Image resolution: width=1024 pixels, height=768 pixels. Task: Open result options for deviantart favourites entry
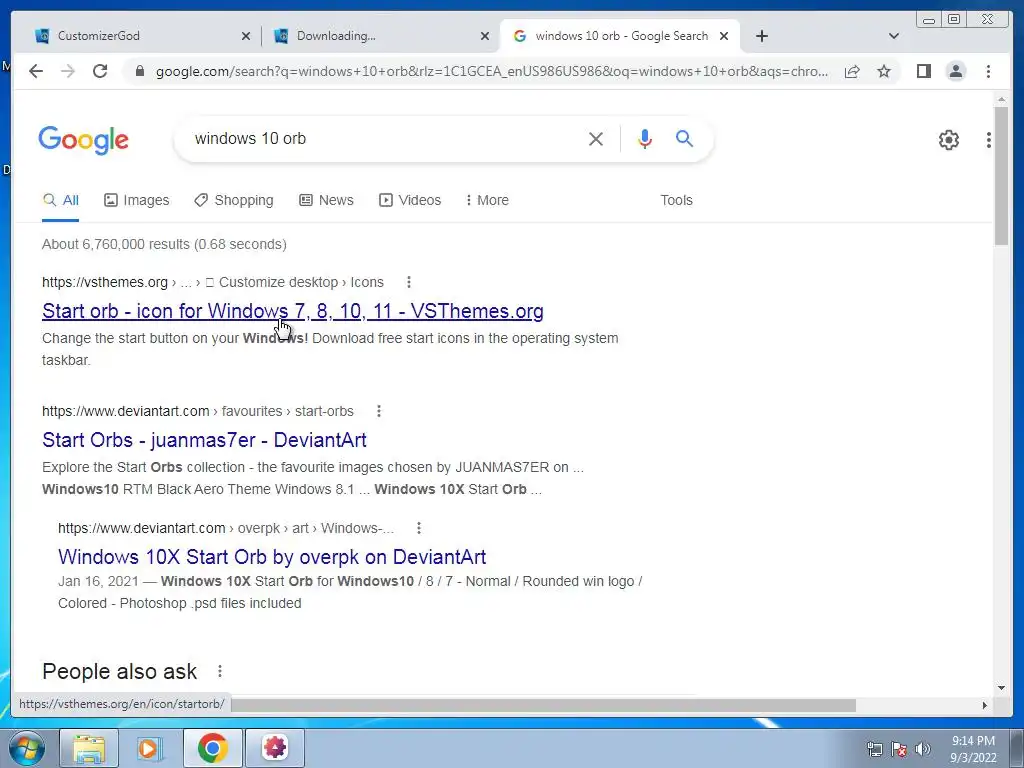tap(379, 411)
